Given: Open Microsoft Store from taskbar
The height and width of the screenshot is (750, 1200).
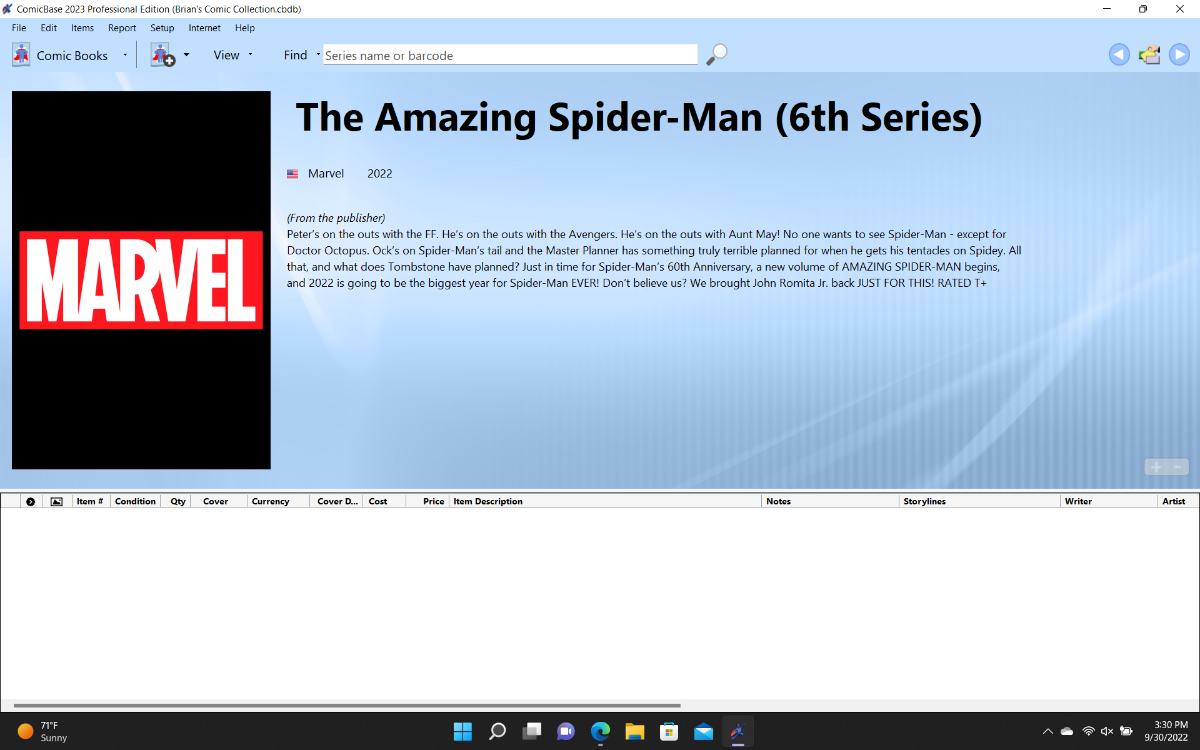Looking at the screenshot, I should [x=669, y=731].
